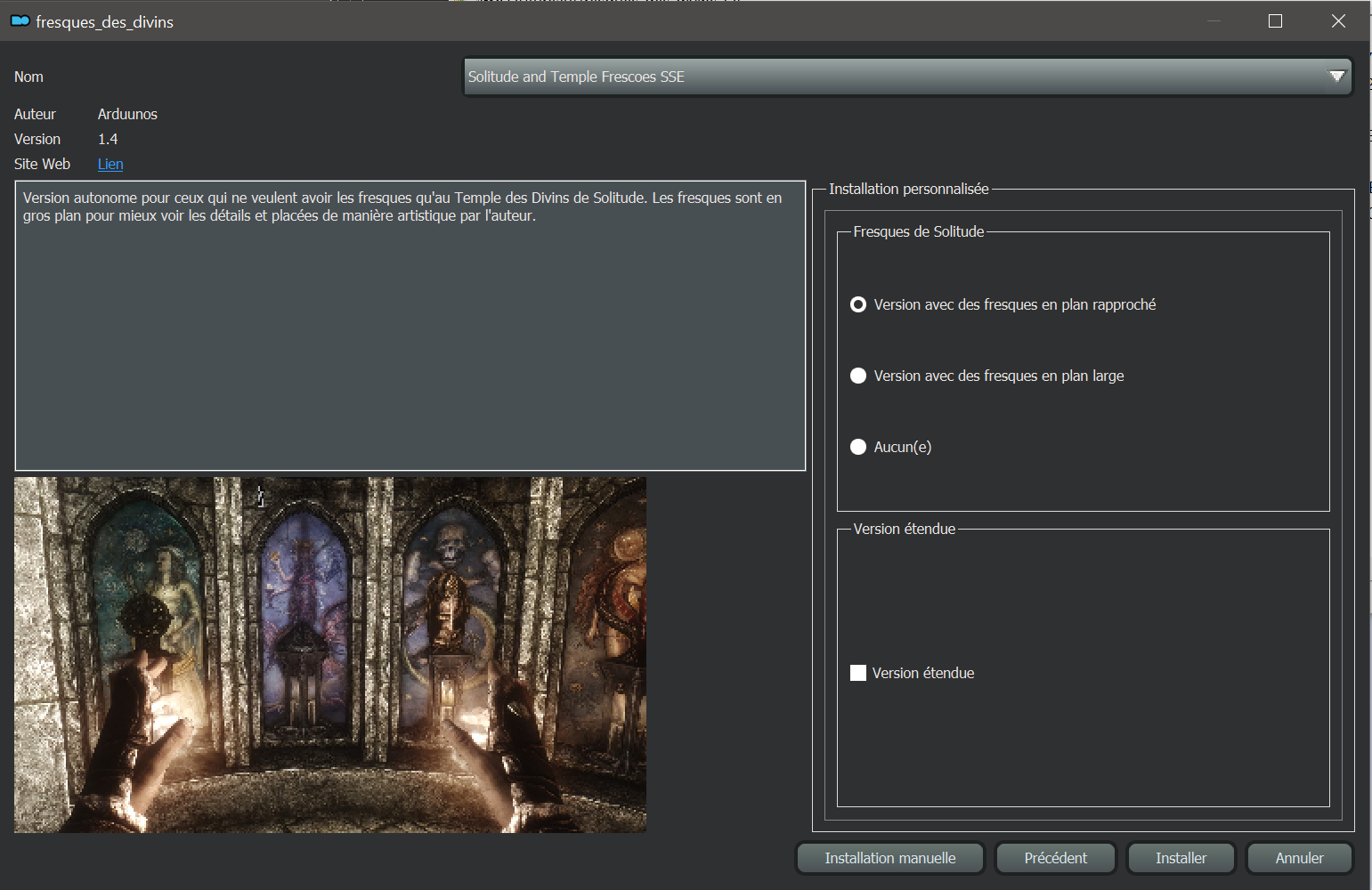Maximize the fresques_des_divins window
Image resolution: width=1372 pixels, height=890 pixels.
(1275, 20)
